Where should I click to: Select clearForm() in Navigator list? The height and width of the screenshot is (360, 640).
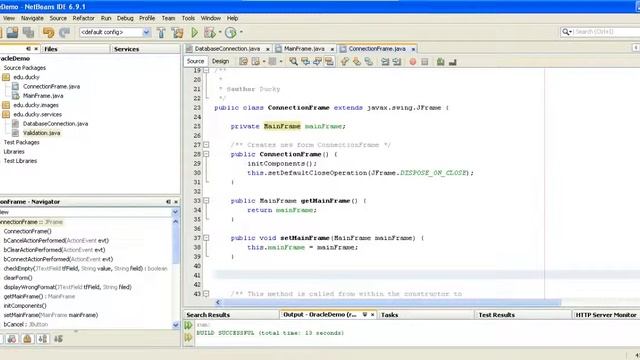[18, 278]
